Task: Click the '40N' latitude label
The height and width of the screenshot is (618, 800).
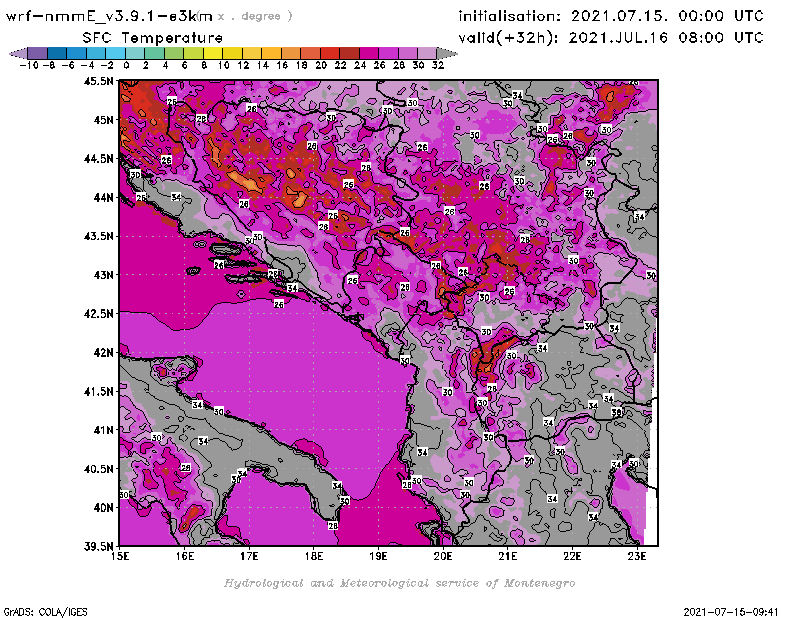Action: [x=104, y=508]
